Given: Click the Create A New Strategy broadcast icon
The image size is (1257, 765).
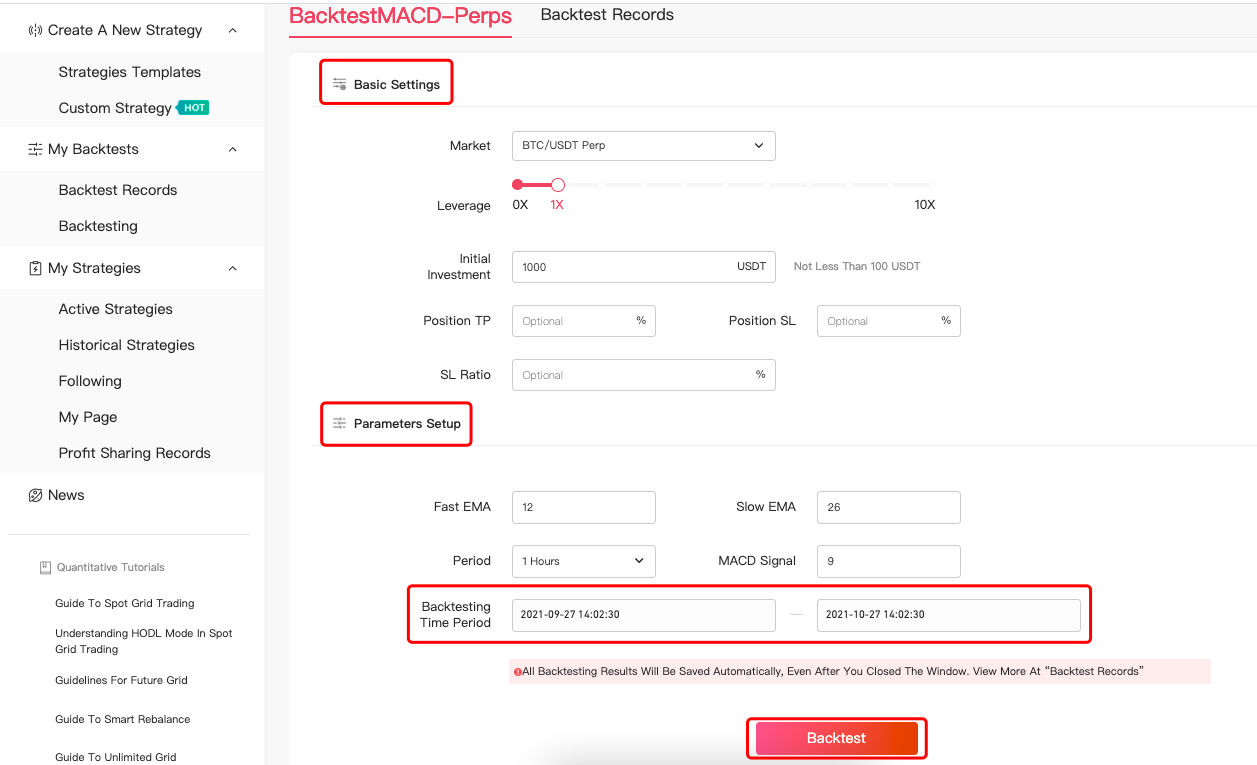Looking at the screenshot, I should pyautogui.click(x=35, y=31).
